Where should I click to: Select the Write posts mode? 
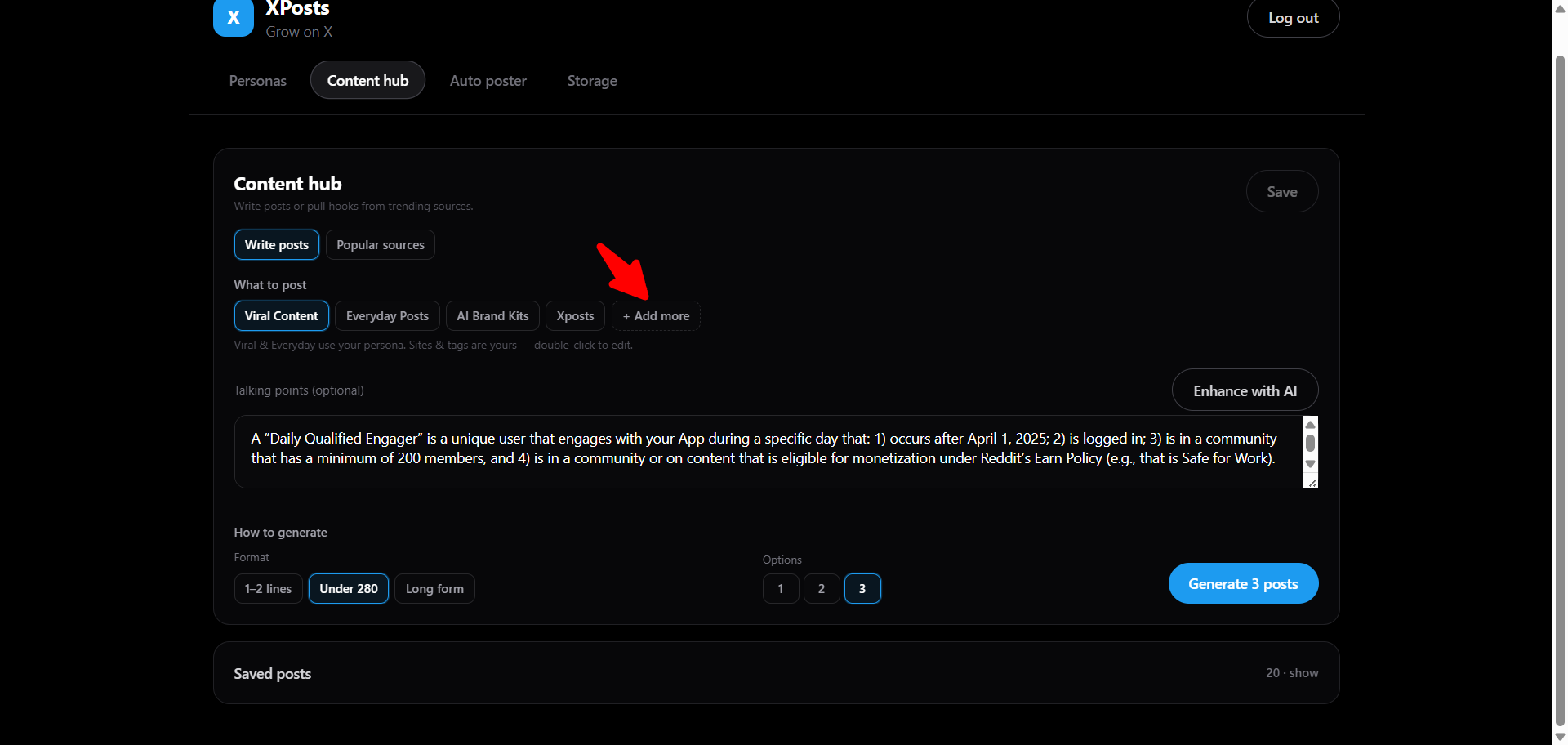(277, 245)
